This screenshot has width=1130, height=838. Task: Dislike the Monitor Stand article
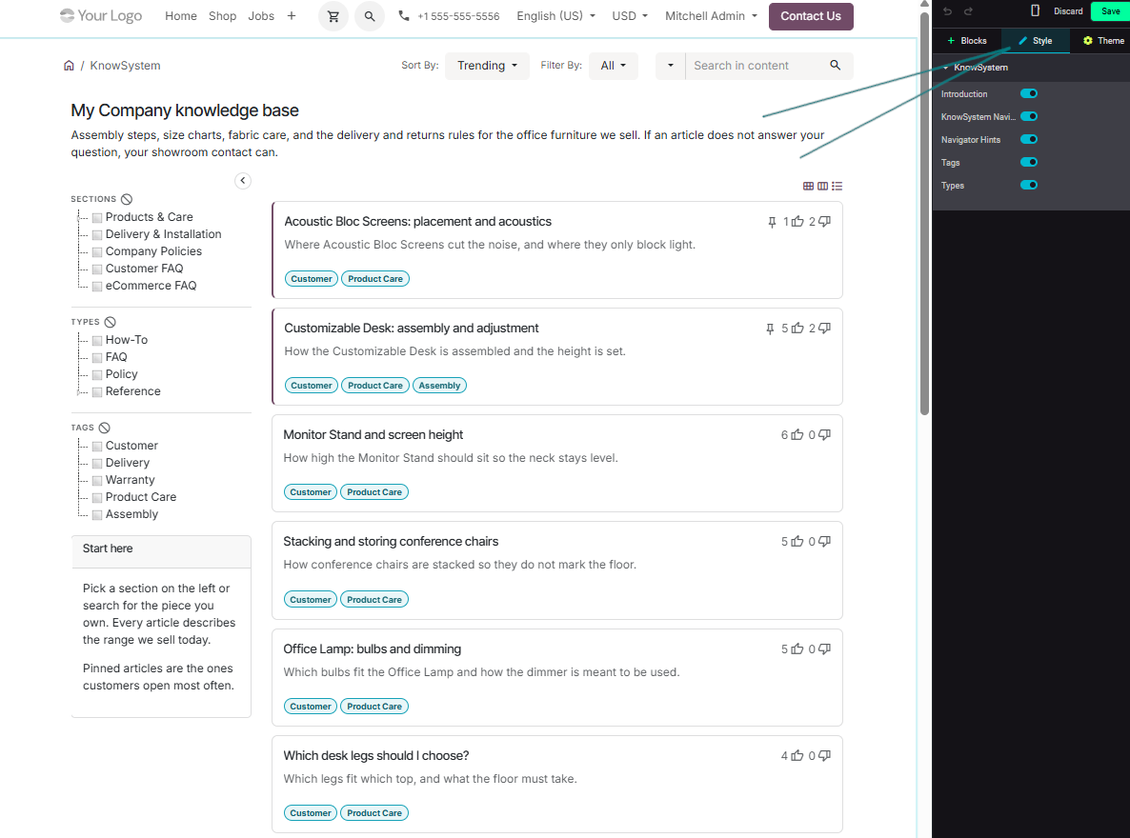pyautogui.click(x=824, y=434)
